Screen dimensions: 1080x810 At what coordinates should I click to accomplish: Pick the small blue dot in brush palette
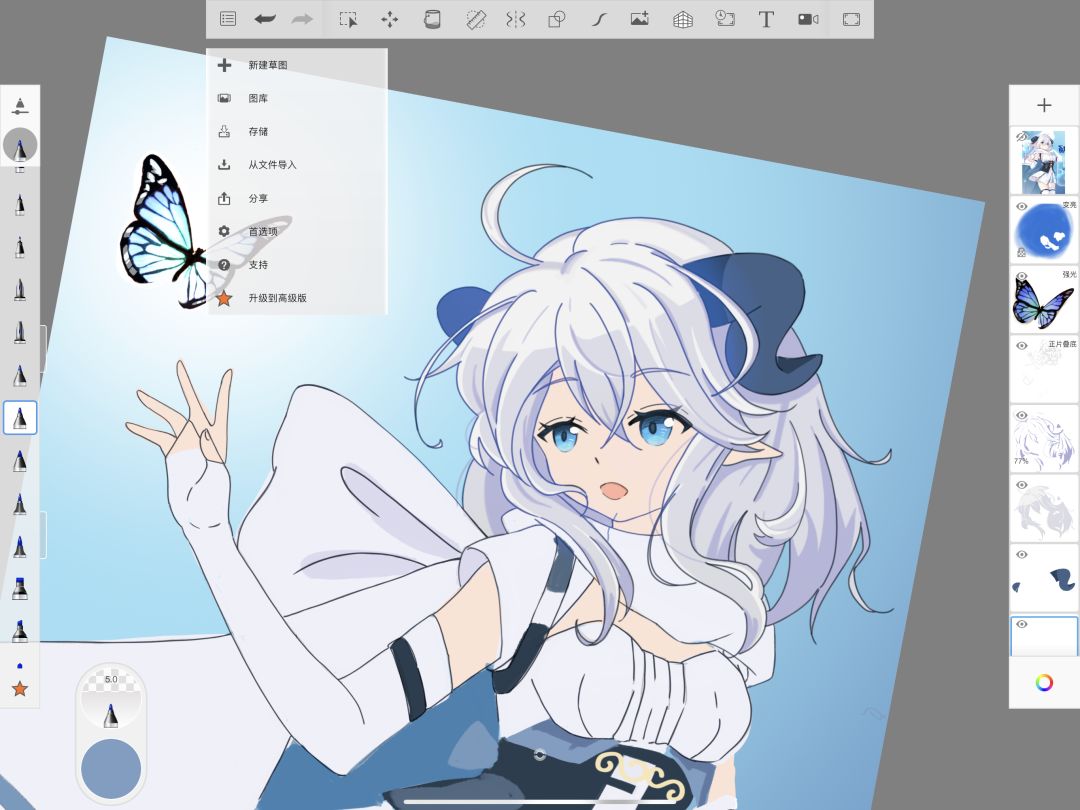coord(20,665)
